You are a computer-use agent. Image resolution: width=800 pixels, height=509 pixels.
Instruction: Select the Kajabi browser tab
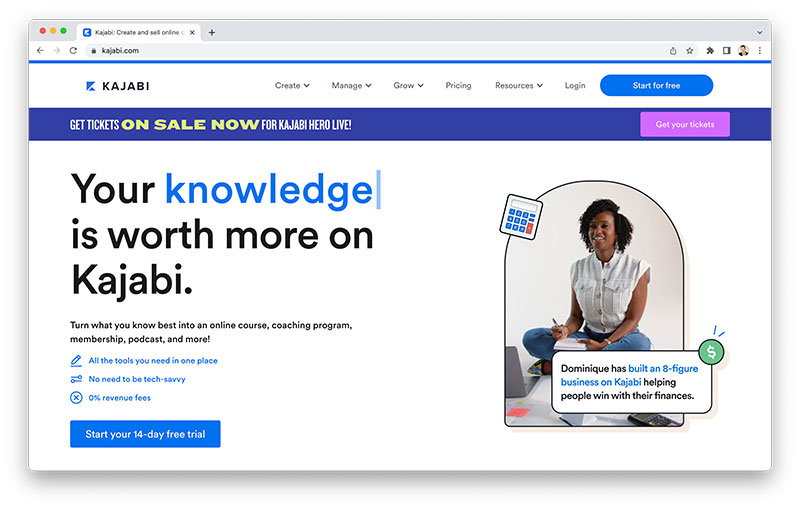138,32
